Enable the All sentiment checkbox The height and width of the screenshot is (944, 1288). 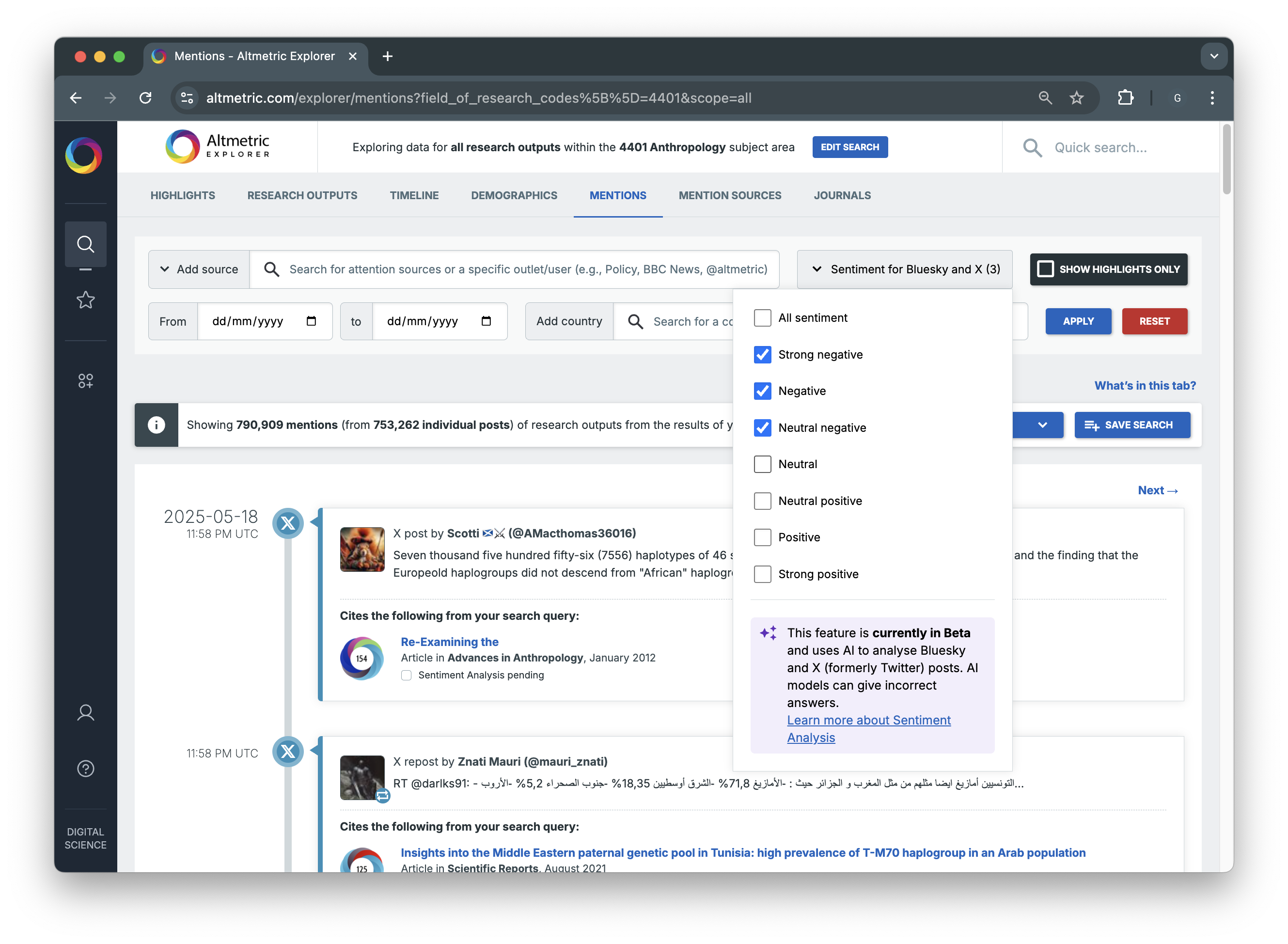(762, 318)
